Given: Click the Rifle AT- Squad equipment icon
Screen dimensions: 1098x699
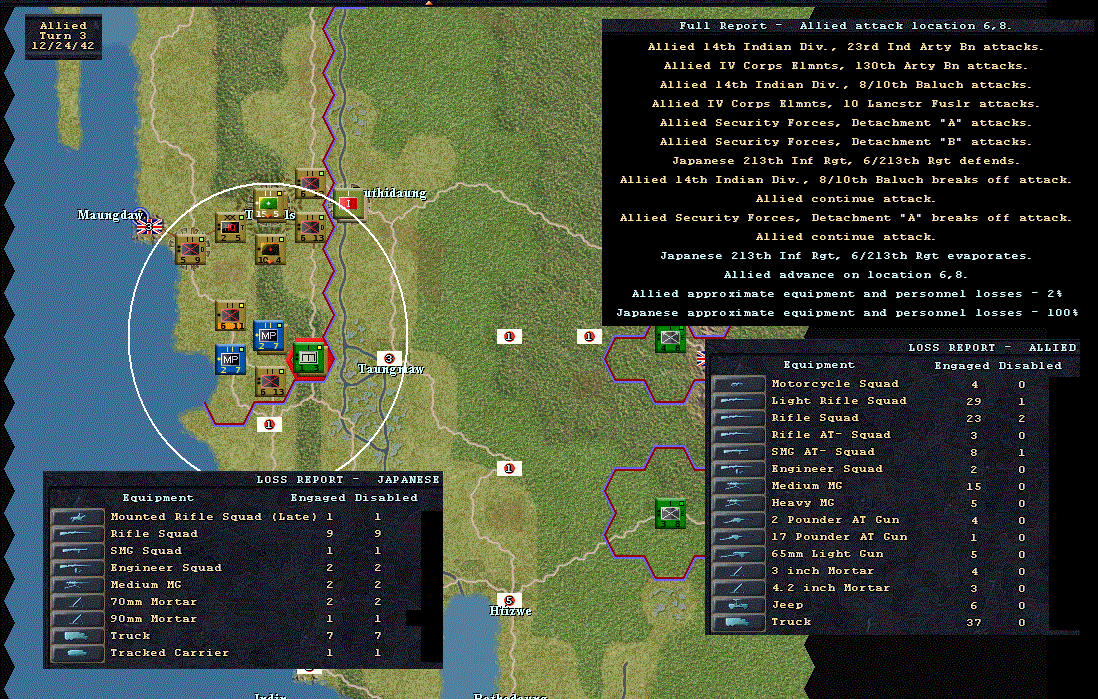Looking at the screenshot, I should [738, 435].
